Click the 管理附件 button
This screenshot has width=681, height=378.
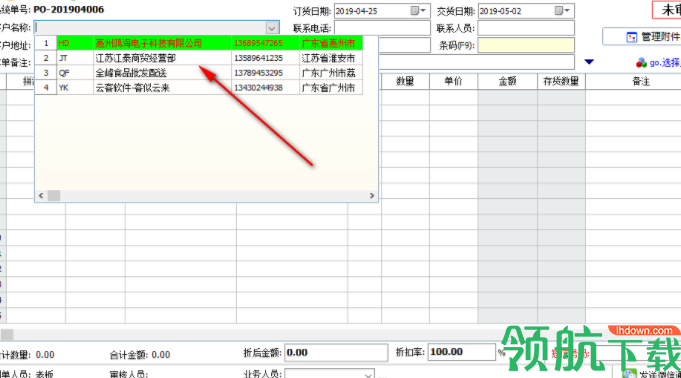click(642, 37)
